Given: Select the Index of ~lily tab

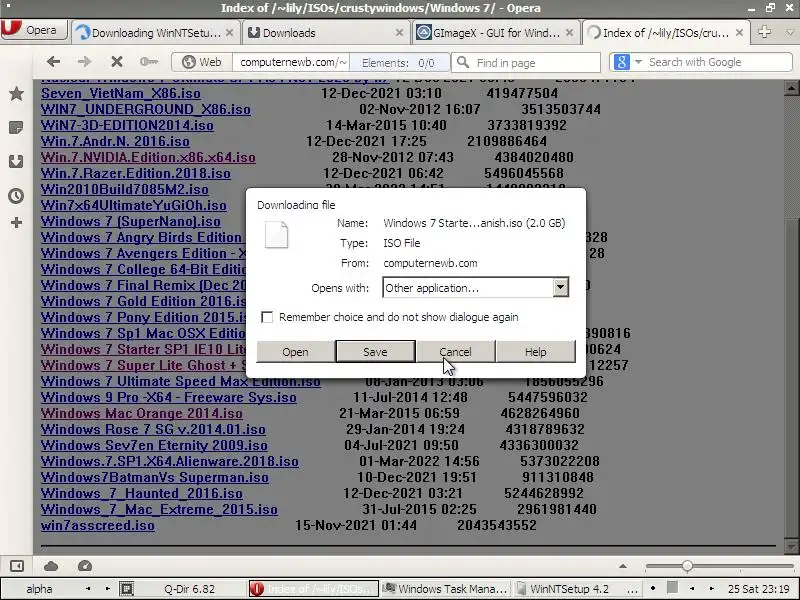Looking at the screenshot, I should tap(666, 33).
